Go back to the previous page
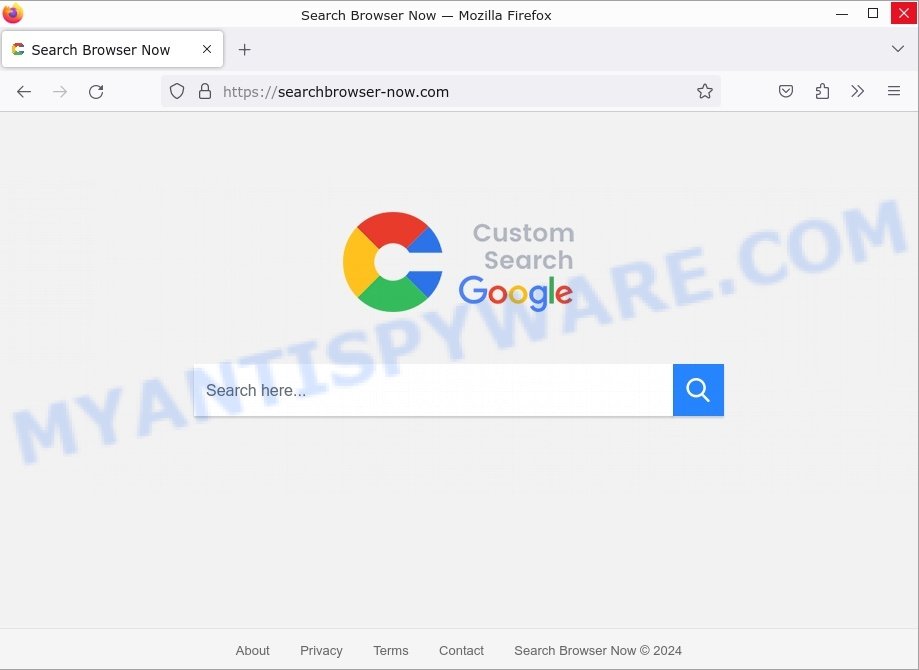 pyautogui.click(x=24, y=91)
